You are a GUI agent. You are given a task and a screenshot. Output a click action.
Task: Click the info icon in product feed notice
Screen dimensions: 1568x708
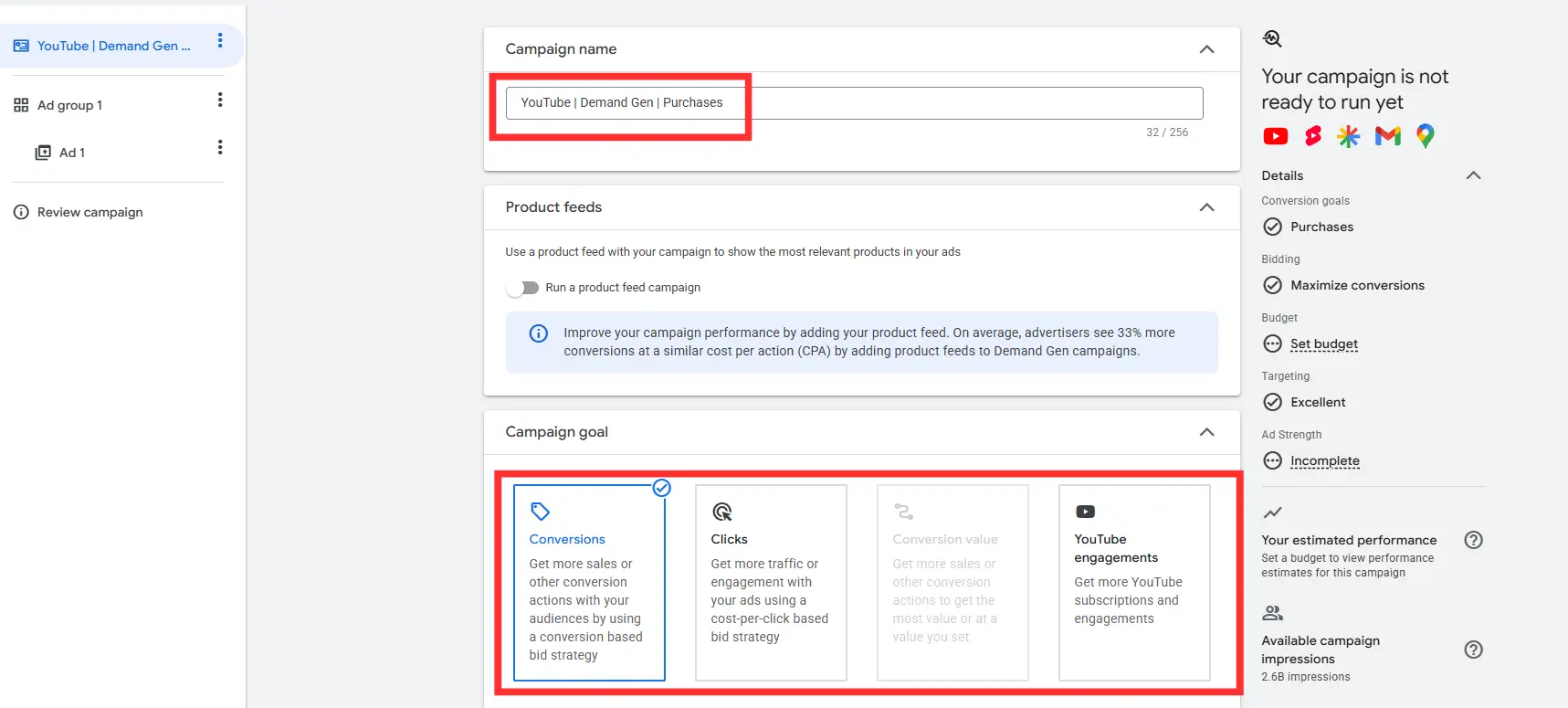click(539, 333)
